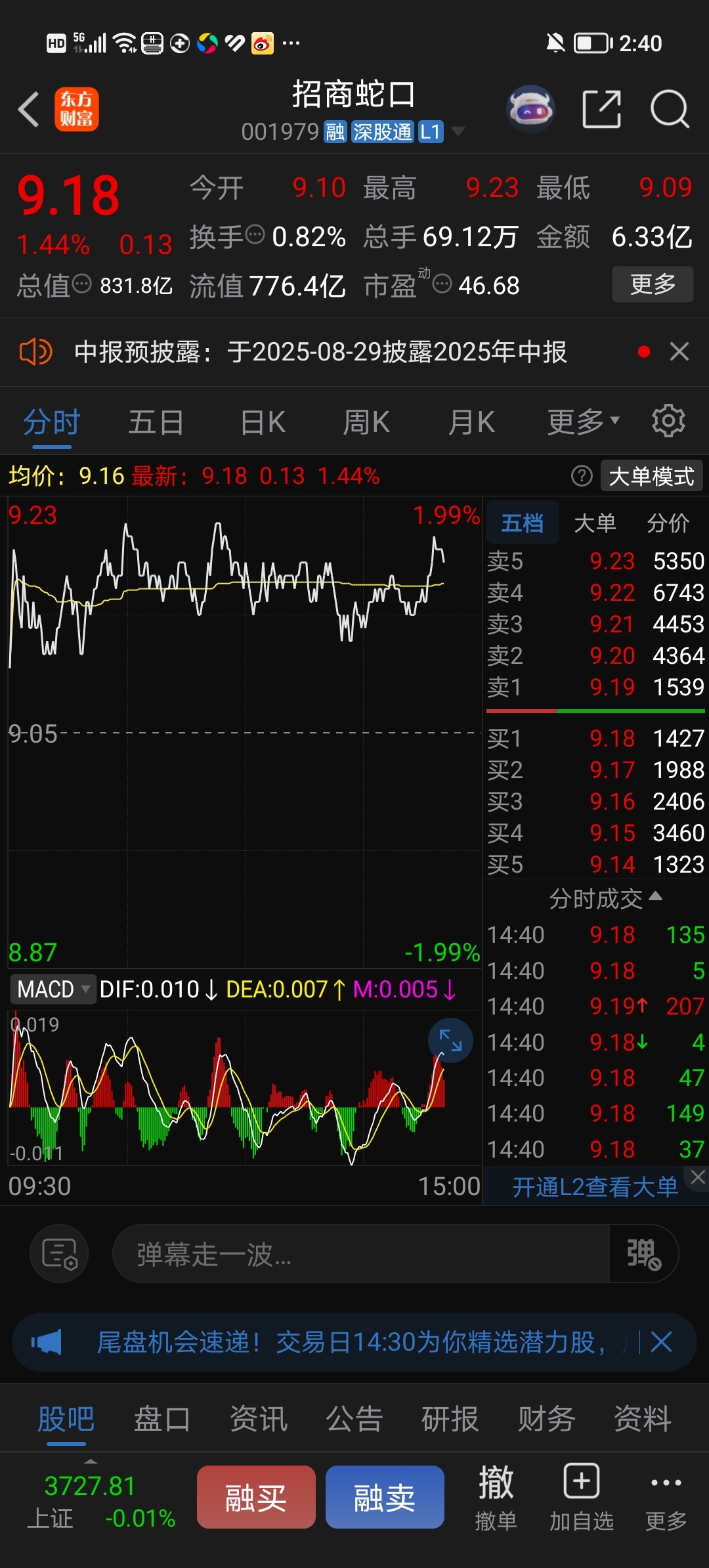Viewport: 709px width, 1568px height.
Task: Open the 盘口 tab
Action: tap(162, 1419)
